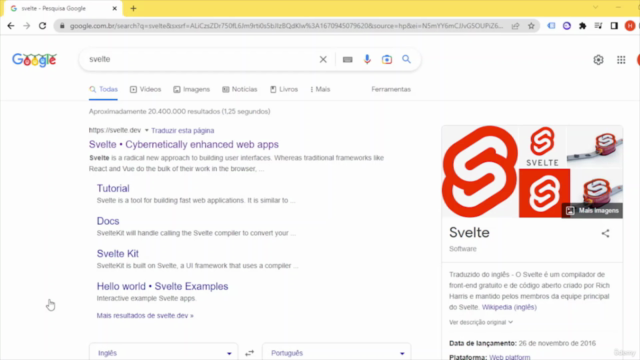The width and height of the screenshot is (640, 360).
Task: Open the SVELTE wordmark logo thumbnail
Action: pyautogui.click(x=542, y=147)
